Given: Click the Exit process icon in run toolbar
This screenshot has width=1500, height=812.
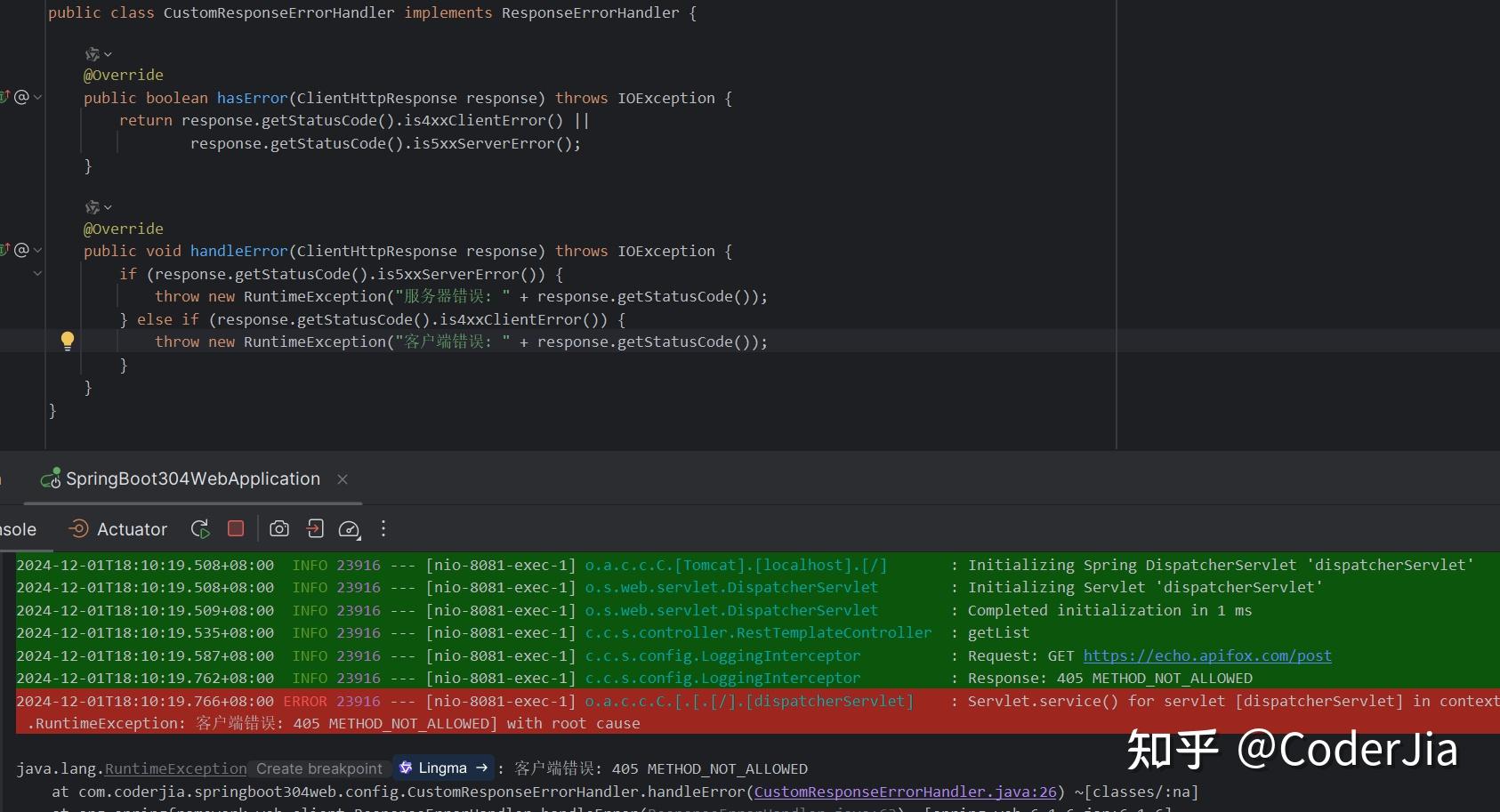Looking at the screenshot, I should (314, 528).
